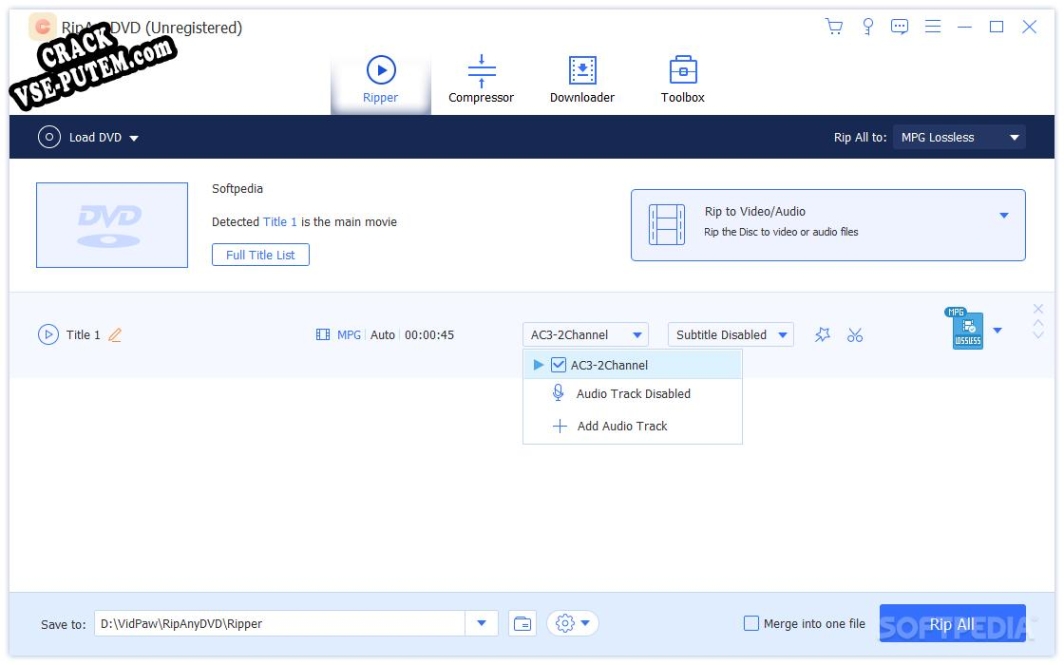Open the Rip All to MPG Lossless dropdown
The height and width of the screenshot is (665, 1064).
pos(958,137)
